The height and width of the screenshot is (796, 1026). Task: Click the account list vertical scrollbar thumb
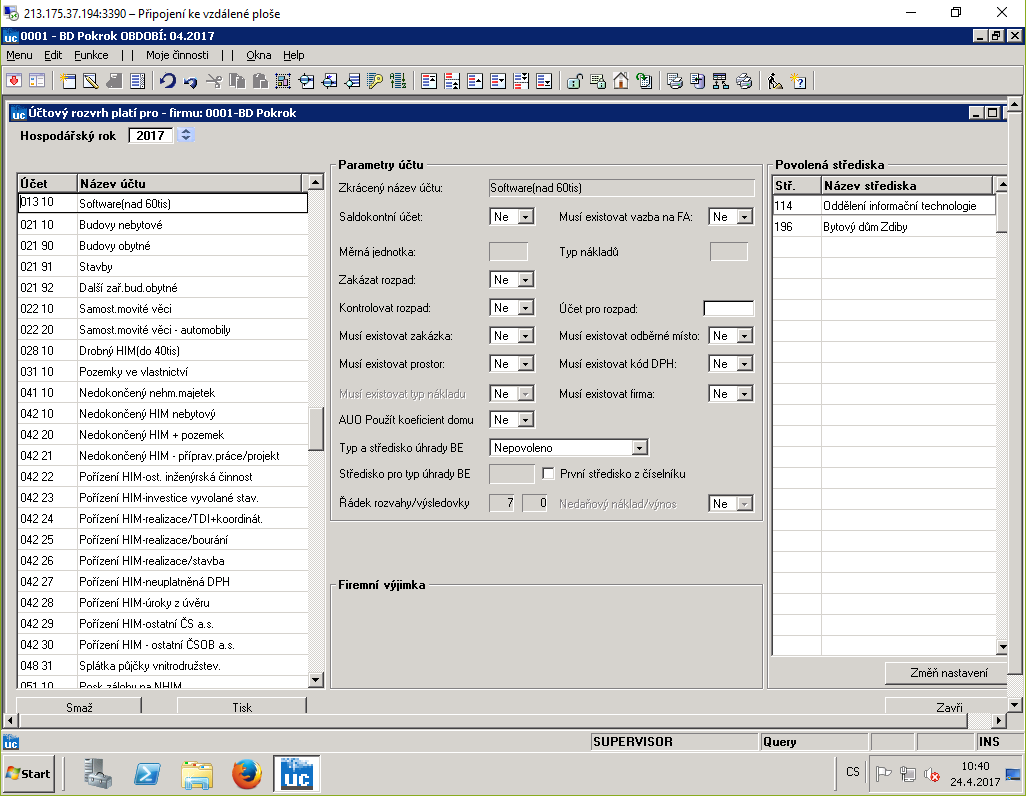point(315,429)
